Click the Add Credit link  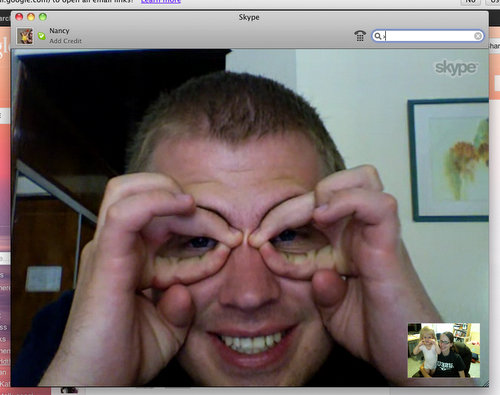(65, 41)
